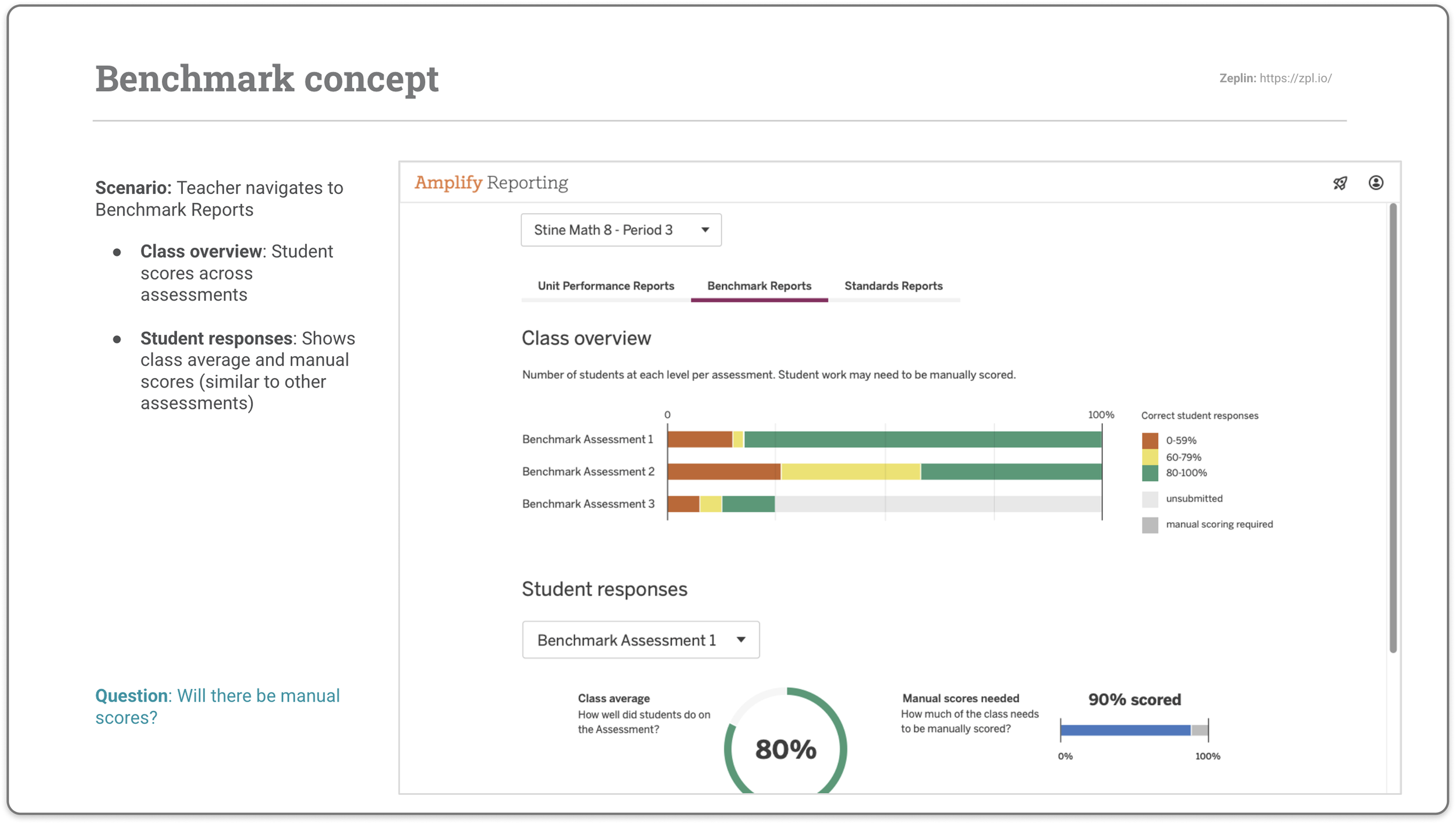Image resolution: width=1456 pixels, height=824 pixels.
Task: Select the Benchmark Reports tab
Action: point(759,286)
